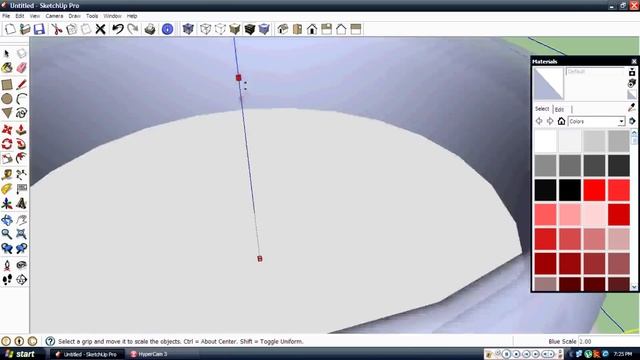Switch to Shaded With Textures style

point(250,29)
